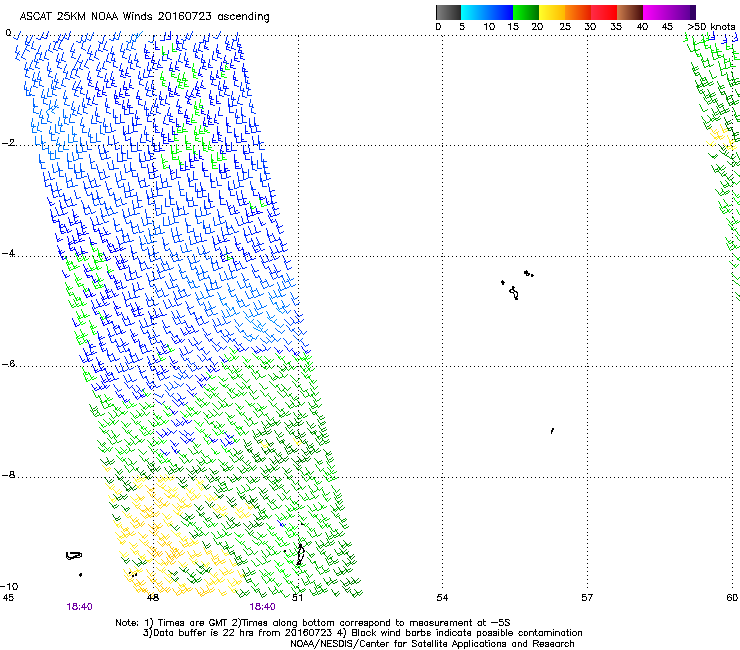The height and width of the screenshot is (650, 740).
Task: Click the note 'Times are GMT' line
Action: coord(313,623)
